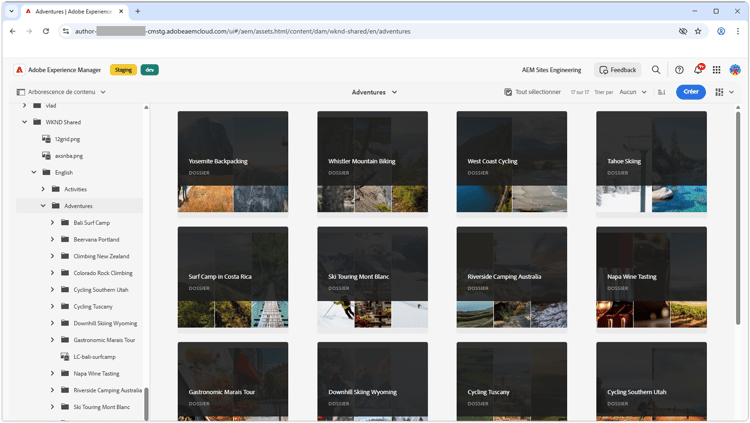Open the Tahoe Skiing folder card

tap(651, 162)
